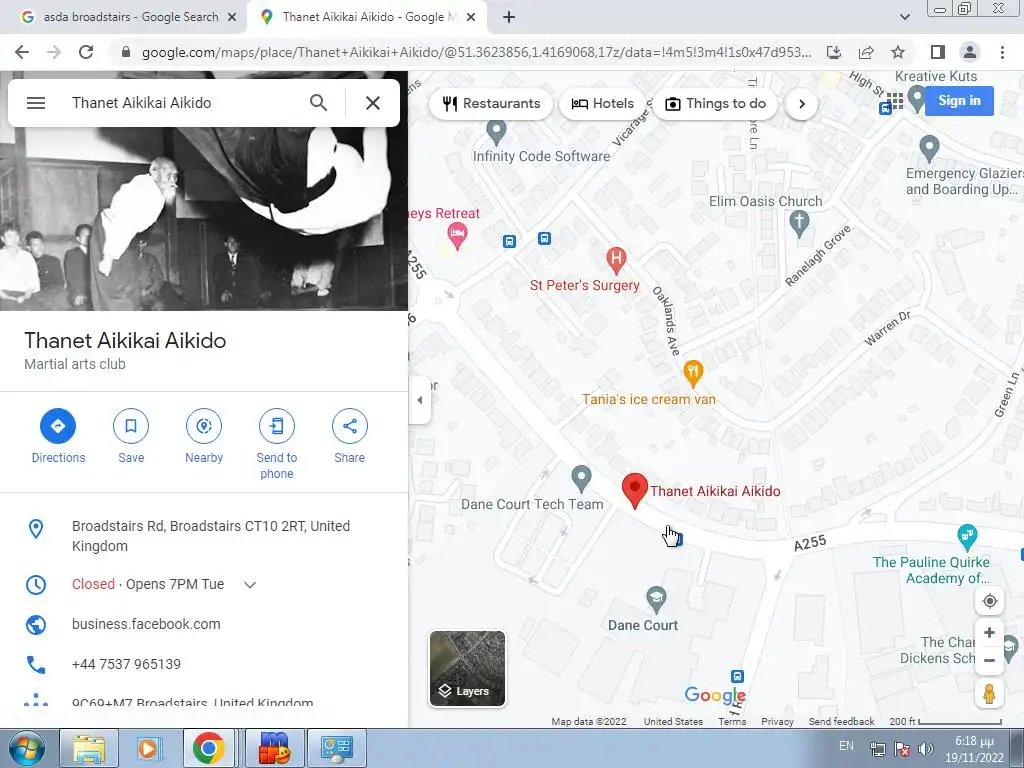
Task: Zoom out on the map
Action: (989, 660)
